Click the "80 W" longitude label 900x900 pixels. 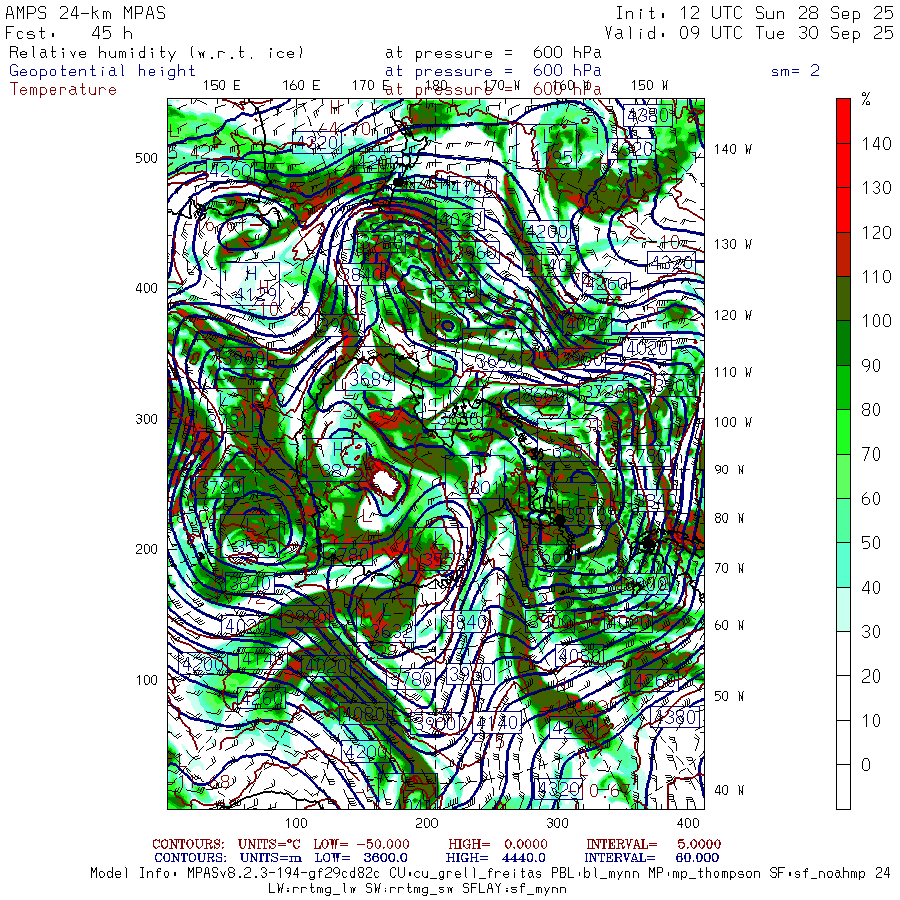pos(729,518)
